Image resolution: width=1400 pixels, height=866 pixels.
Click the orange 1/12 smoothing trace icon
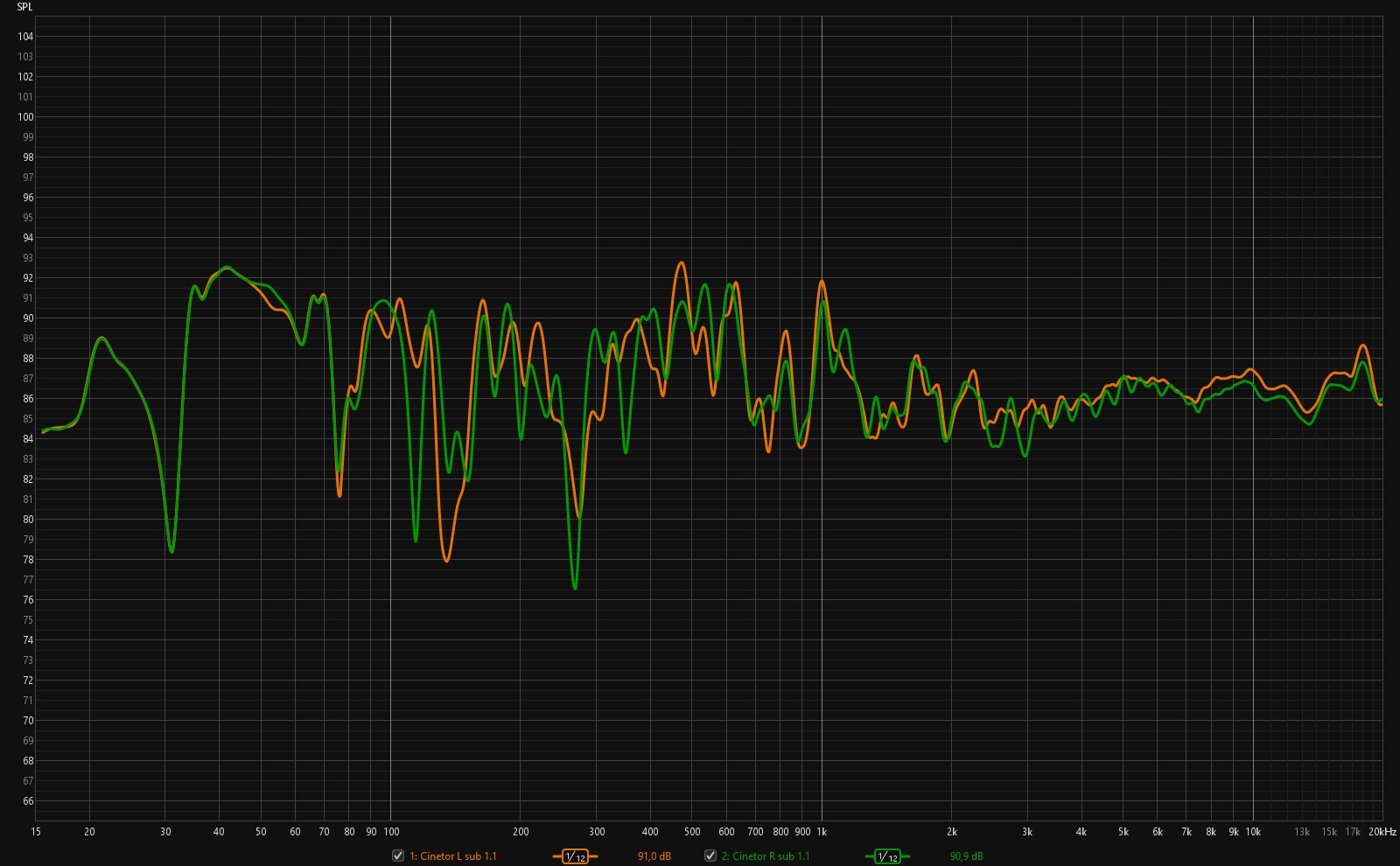pos(576,856)
